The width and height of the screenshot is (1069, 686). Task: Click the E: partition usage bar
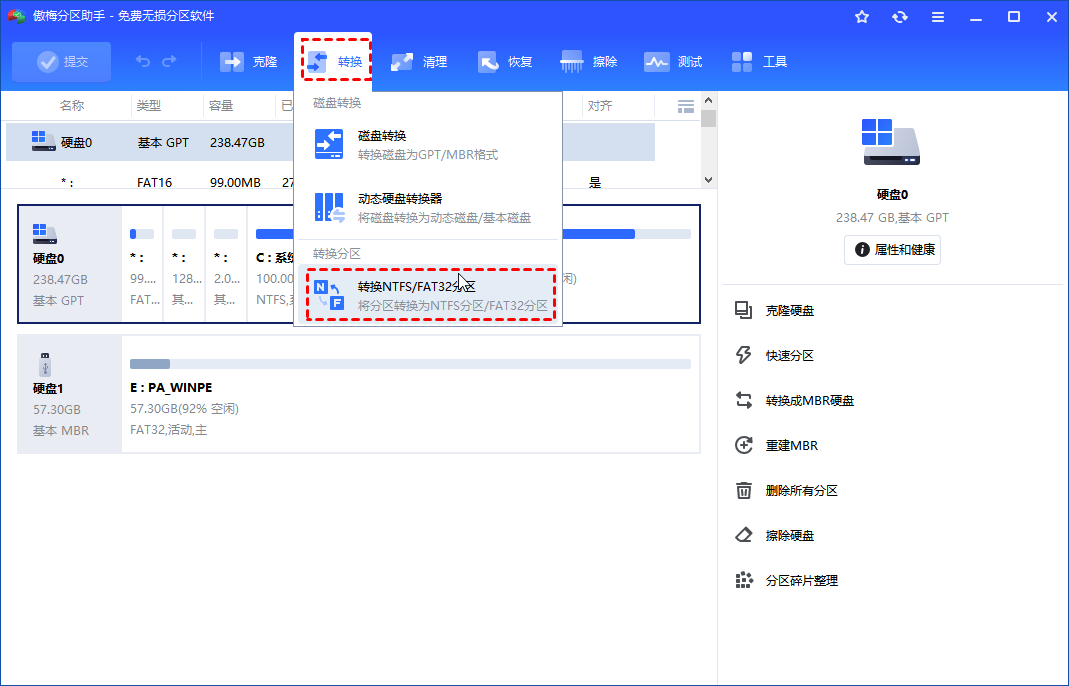[x=410, y=364]
